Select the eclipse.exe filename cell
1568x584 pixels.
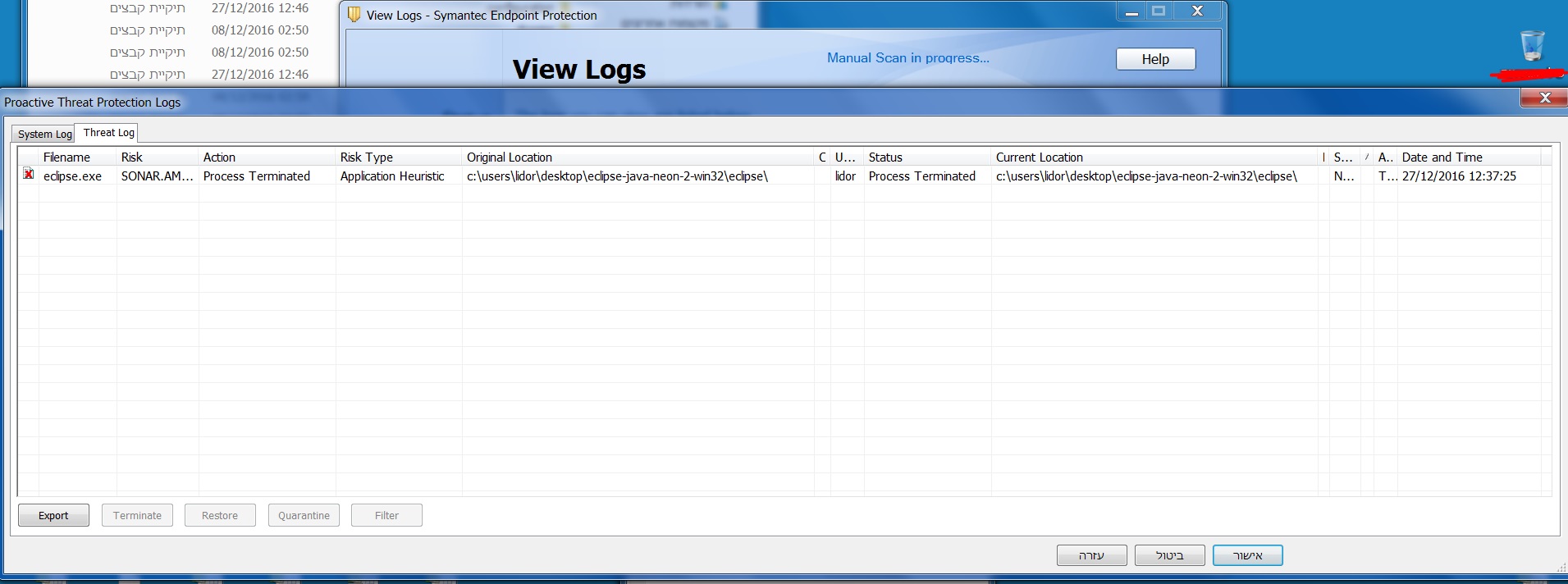[x=72, y=176]
